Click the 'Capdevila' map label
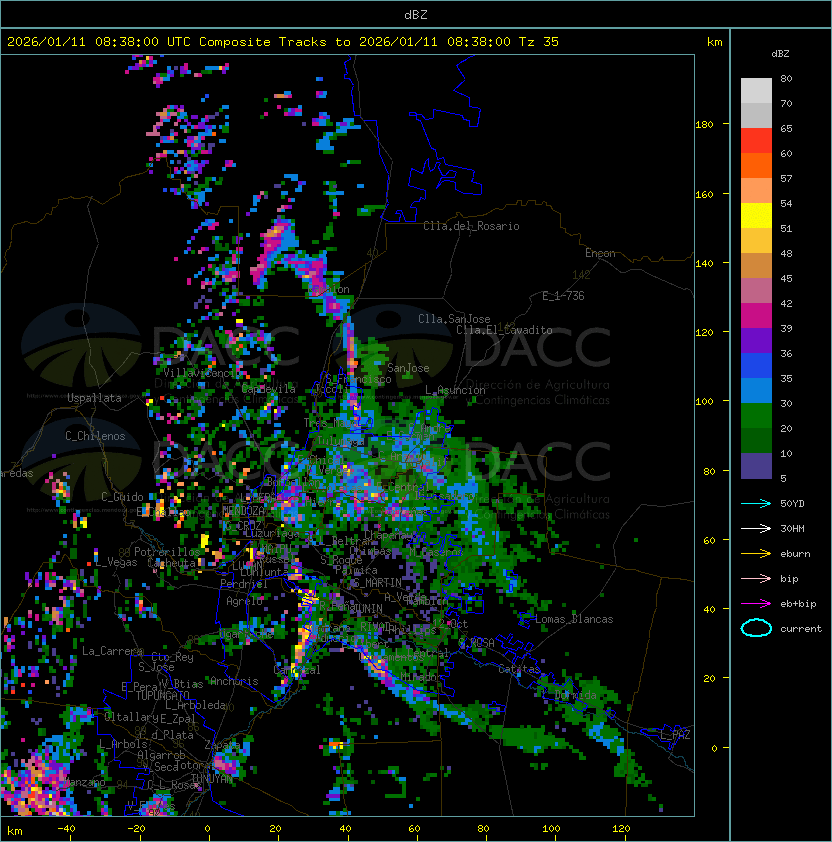Viewport: 832px width, 842px height. coord(269,389)
